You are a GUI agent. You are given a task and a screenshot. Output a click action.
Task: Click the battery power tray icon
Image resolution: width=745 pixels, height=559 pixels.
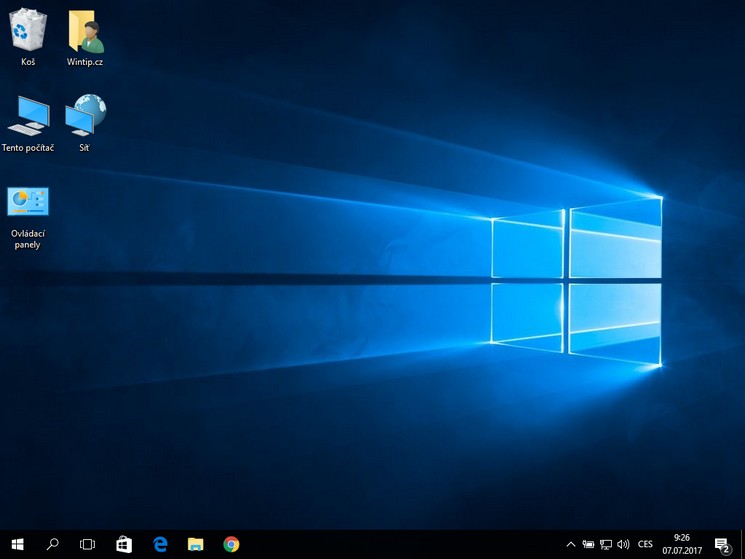point(589,544)
